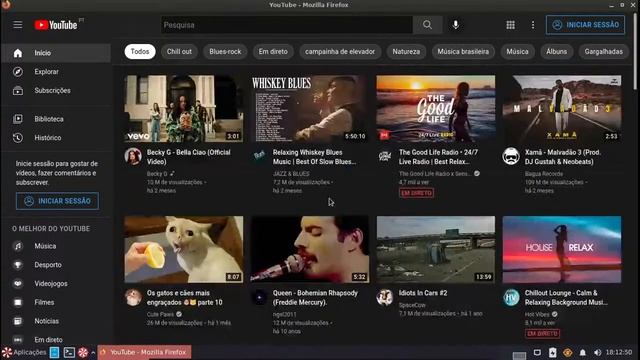Screen dimensions: 640x360
Task: Open Becky G Bella Ciao thumbnail
Action: click(x=184, y=109)
